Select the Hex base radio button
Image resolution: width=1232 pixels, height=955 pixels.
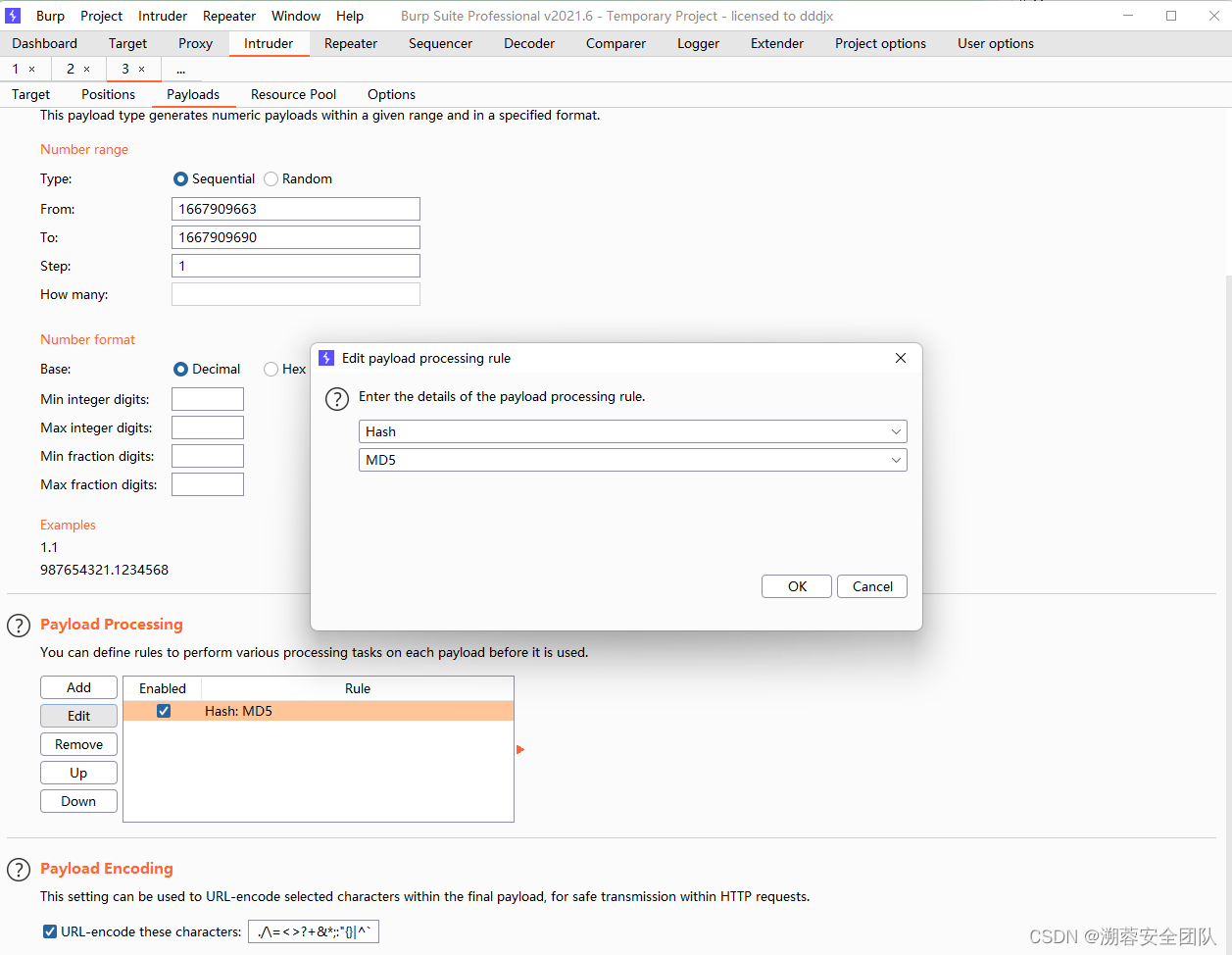pyautogui.click(x=271, y=370)
